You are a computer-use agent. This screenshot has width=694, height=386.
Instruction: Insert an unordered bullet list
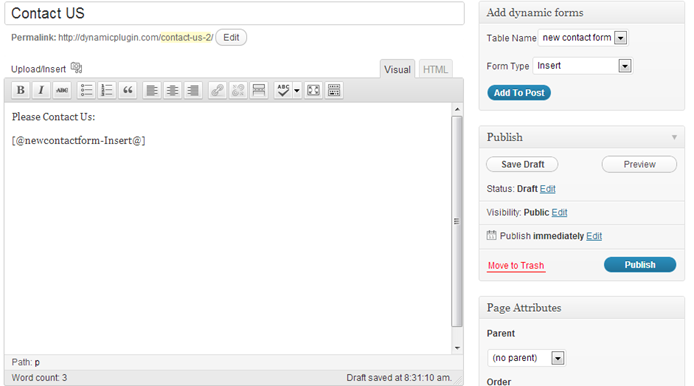coord(86,90)
